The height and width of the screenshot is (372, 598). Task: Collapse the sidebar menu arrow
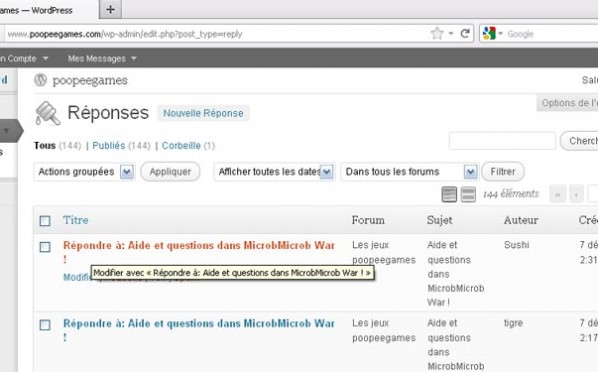click(6, 131)
